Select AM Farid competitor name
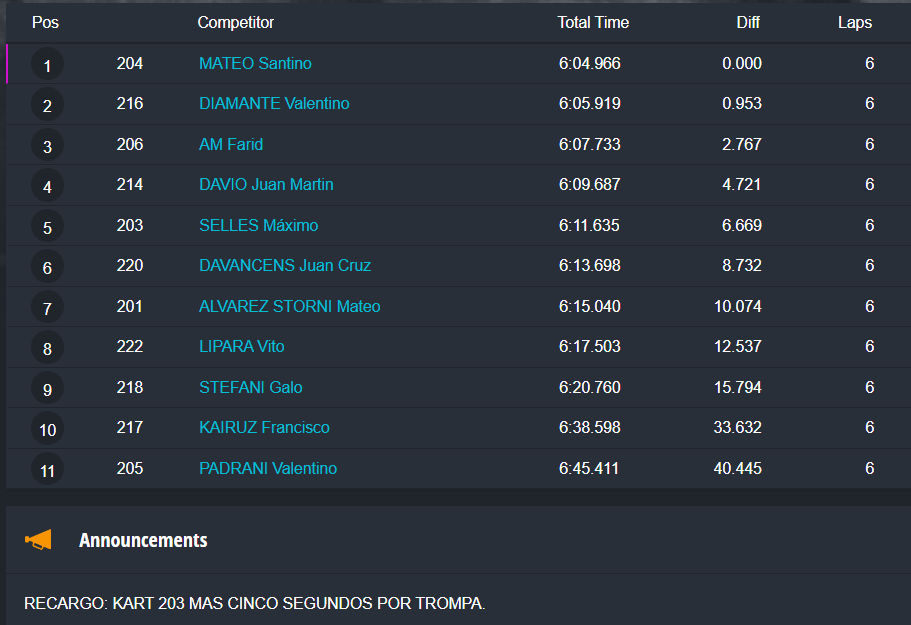Image resolution: width=911 pixels, height=625 pixels. 231,145
